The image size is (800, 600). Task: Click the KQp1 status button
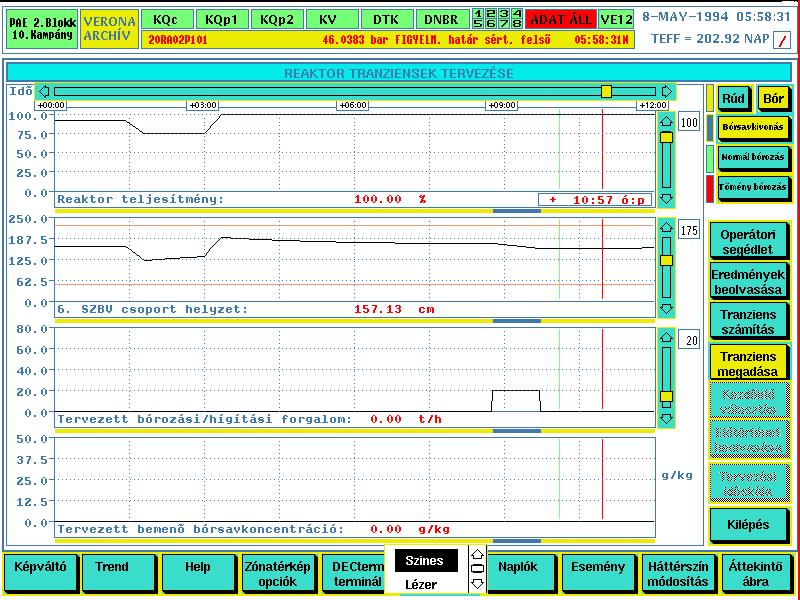[222, 20]
